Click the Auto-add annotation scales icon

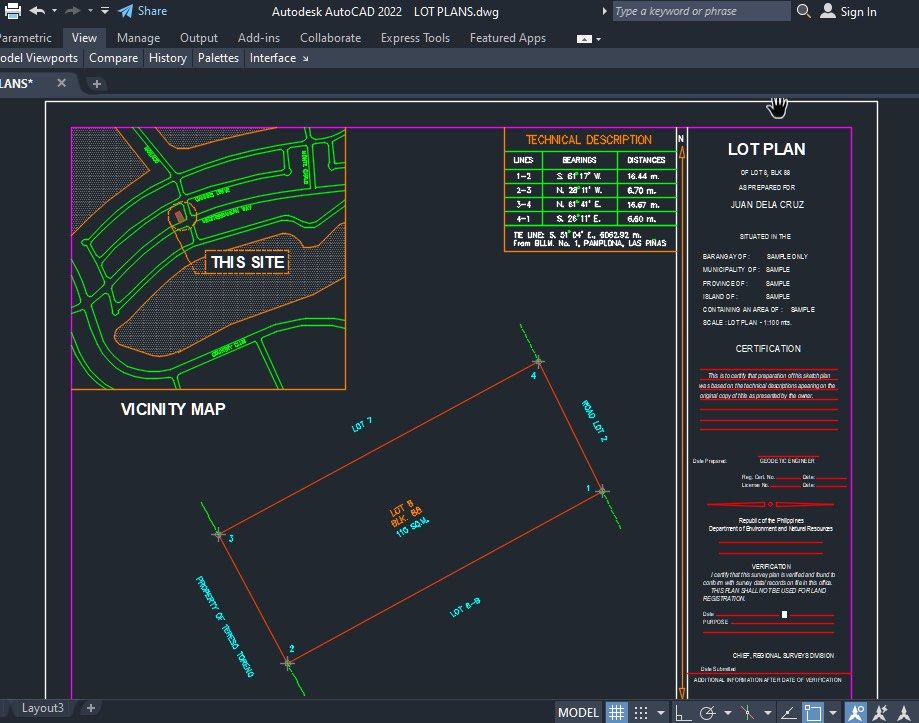coord(880,712)
